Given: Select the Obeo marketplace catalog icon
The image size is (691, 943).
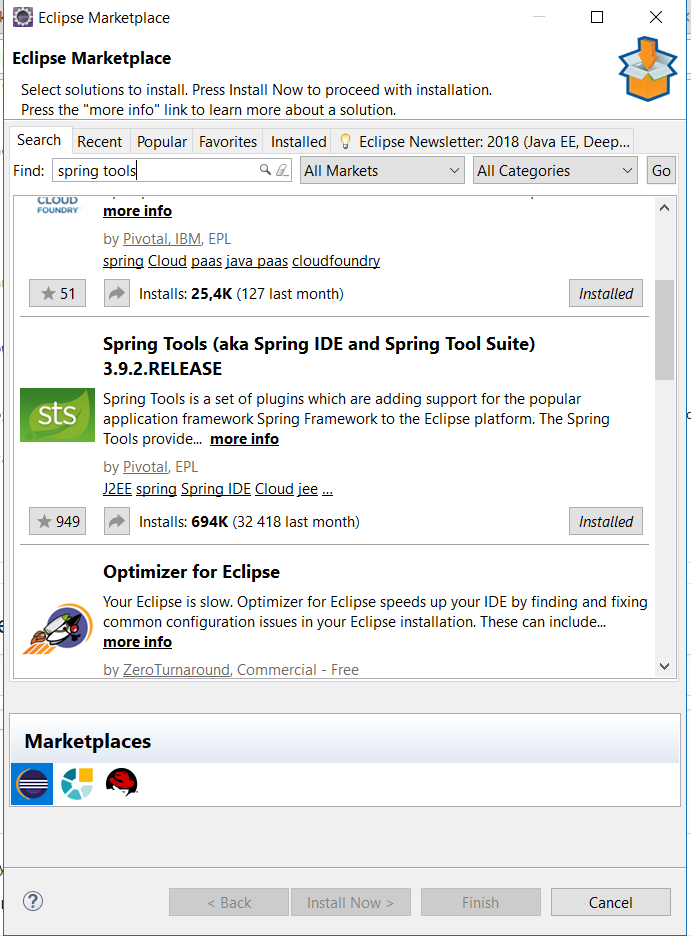Looking at the screenshot, I should (x=77, y=784).
